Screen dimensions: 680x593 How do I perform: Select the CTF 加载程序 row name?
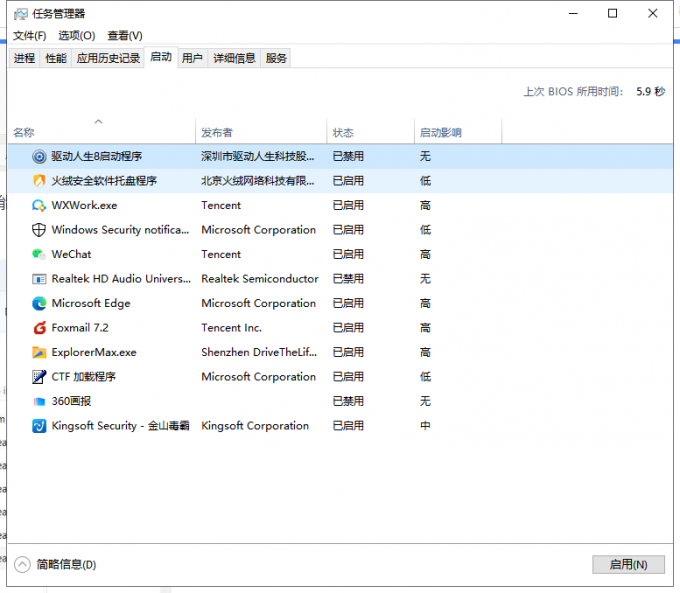[84, 377]
